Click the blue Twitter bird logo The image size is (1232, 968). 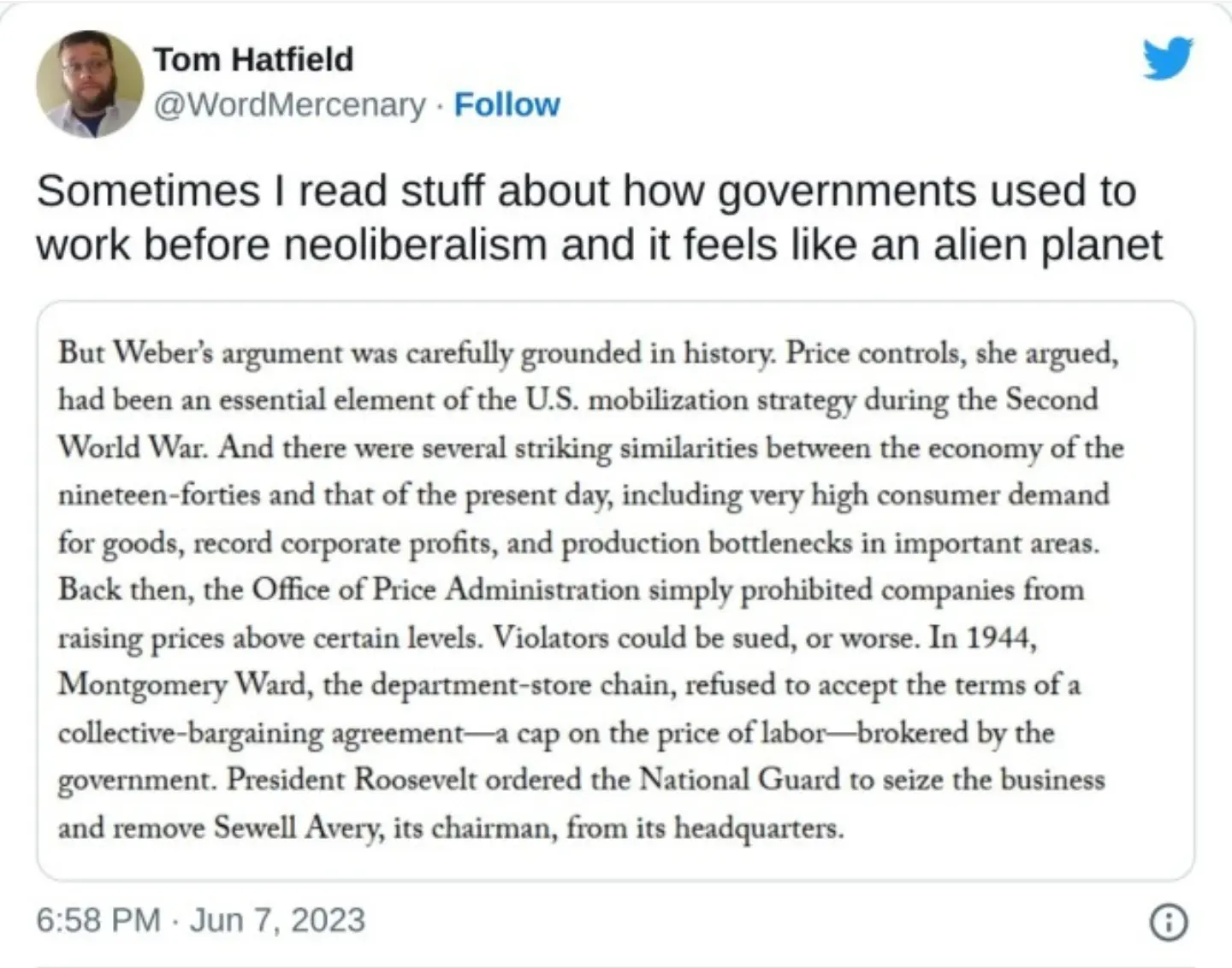(1169, 58)
